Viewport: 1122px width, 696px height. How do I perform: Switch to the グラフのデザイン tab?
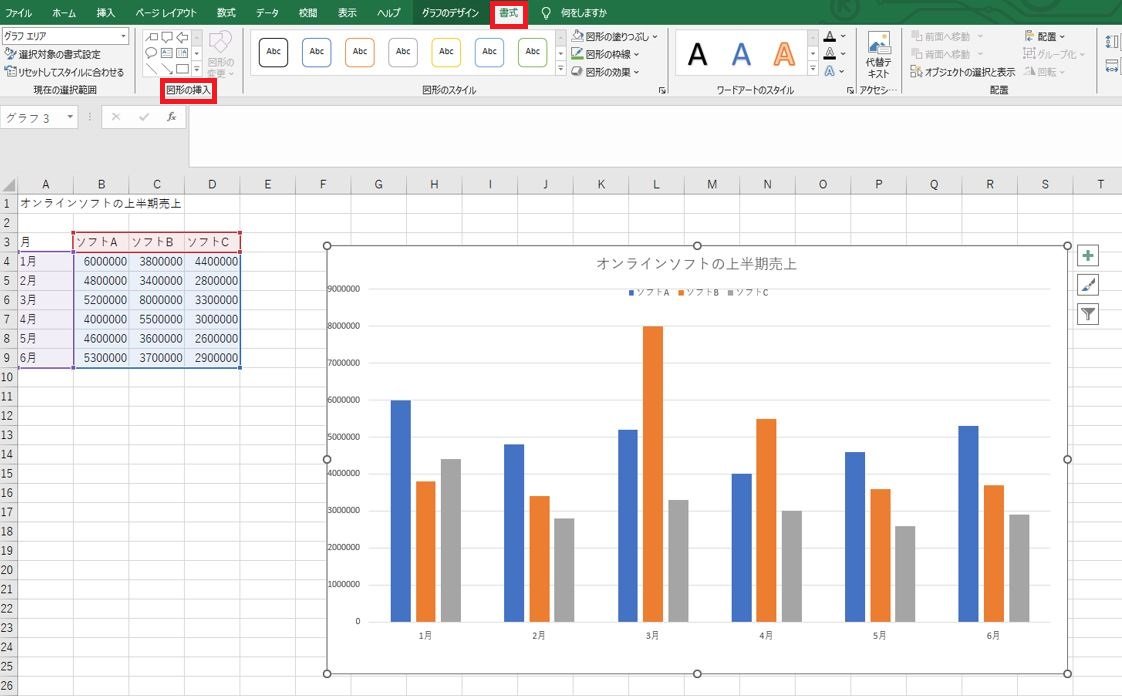point(450,13)
